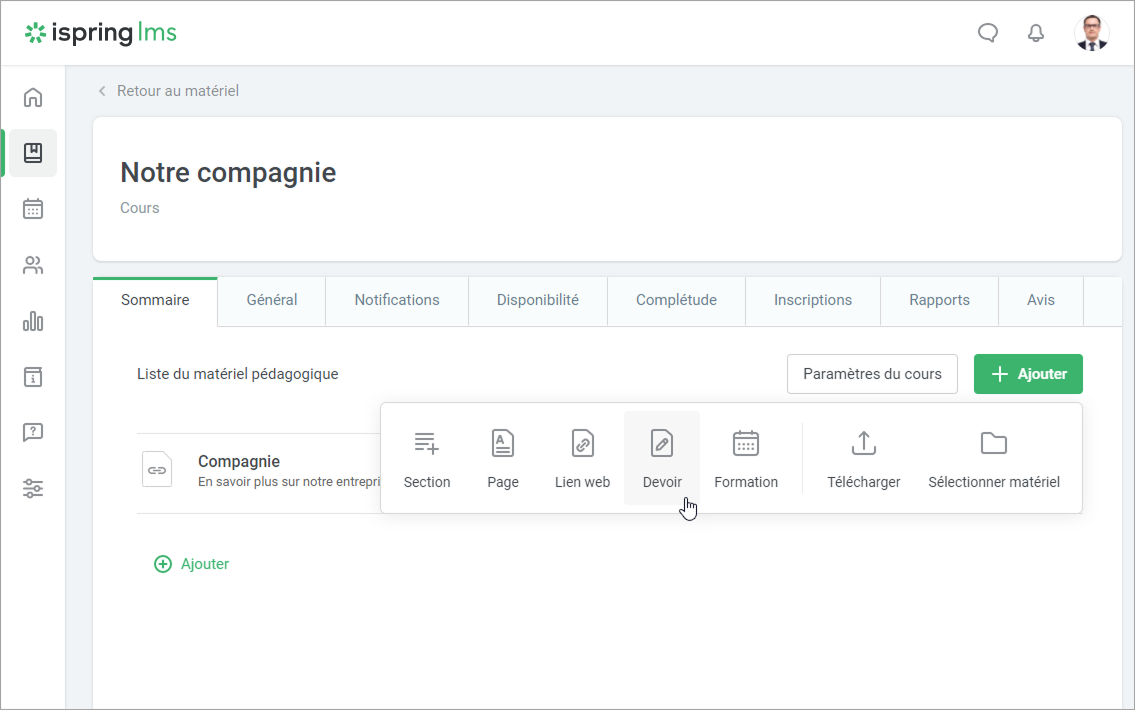Image resolution: width=1135 pixels, height=710 pixels.
Task: Insert a Lien web item
Action: 582,458
